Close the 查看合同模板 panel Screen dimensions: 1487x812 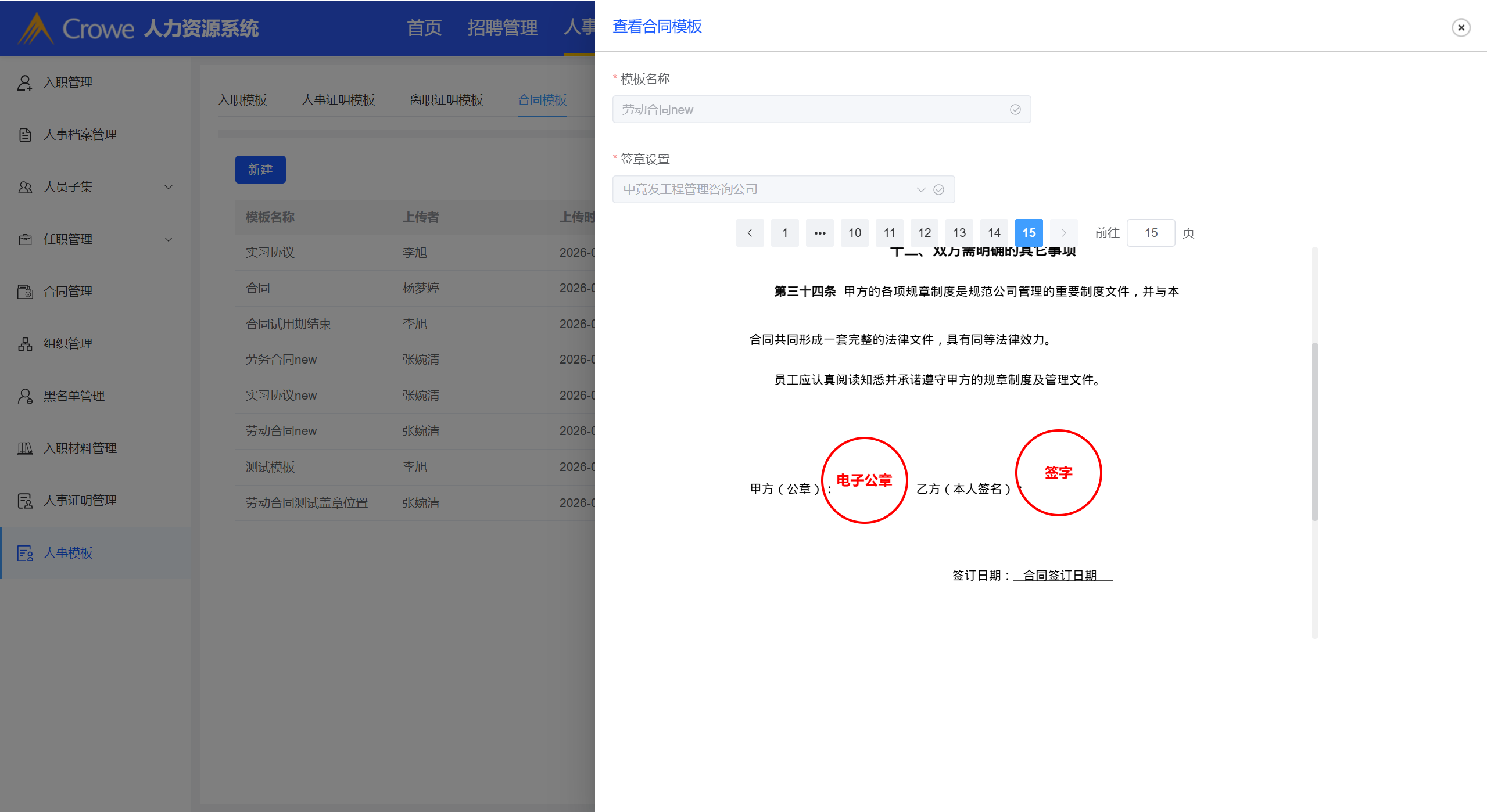click(x=1461, y=27)
